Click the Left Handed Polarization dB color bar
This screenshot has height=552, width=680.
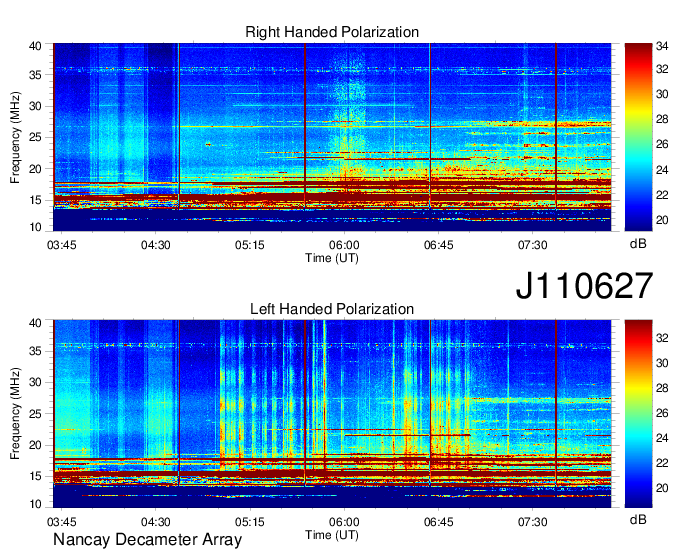638,414
